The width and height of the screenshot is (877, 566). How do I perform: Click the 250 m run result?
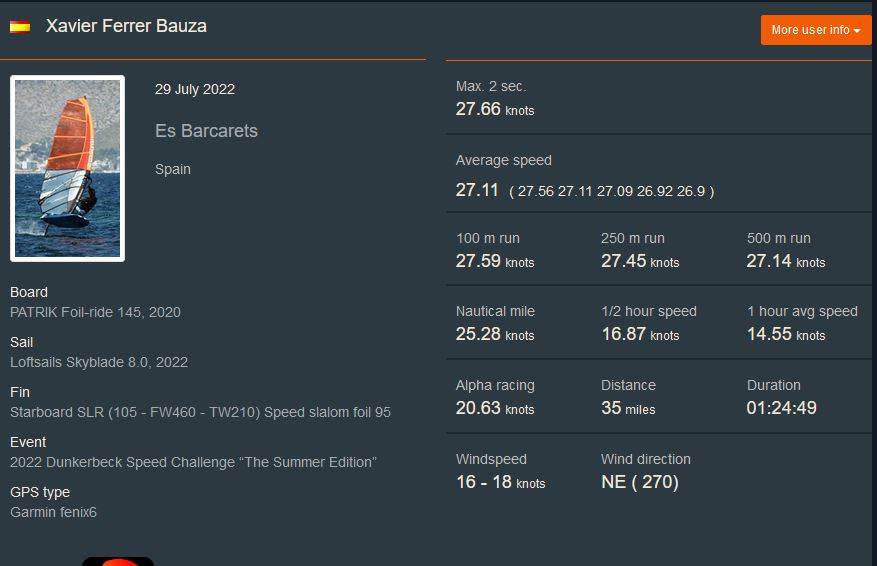pyautogui.click(x=624, y=261)
